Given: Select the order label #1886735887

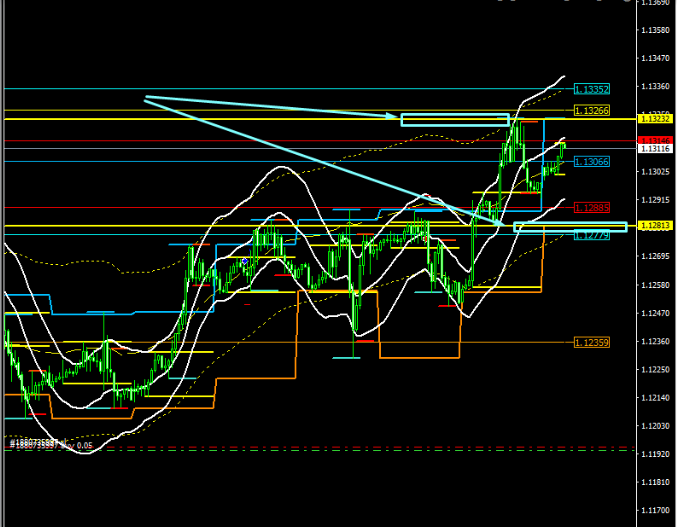Looking at the screenshot, I should click(x=38, y=442).
